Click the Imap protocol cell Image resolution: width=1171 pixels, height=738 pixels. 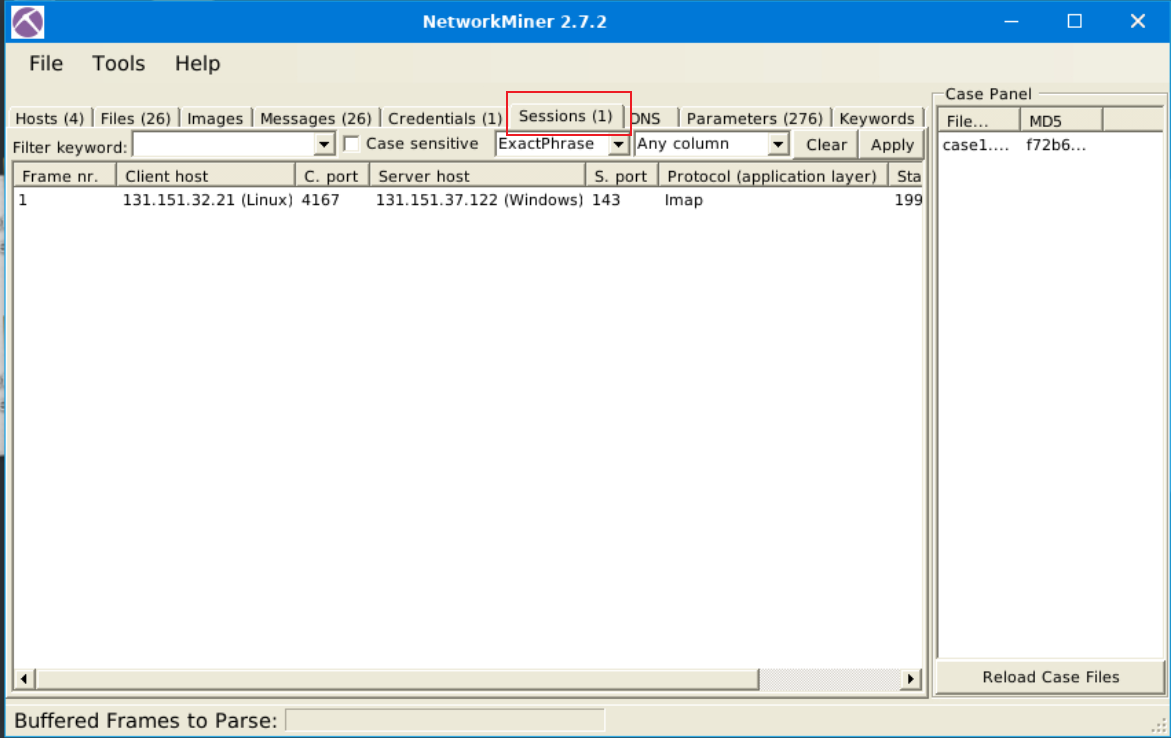pyautogui.click(x=683, y=200)
